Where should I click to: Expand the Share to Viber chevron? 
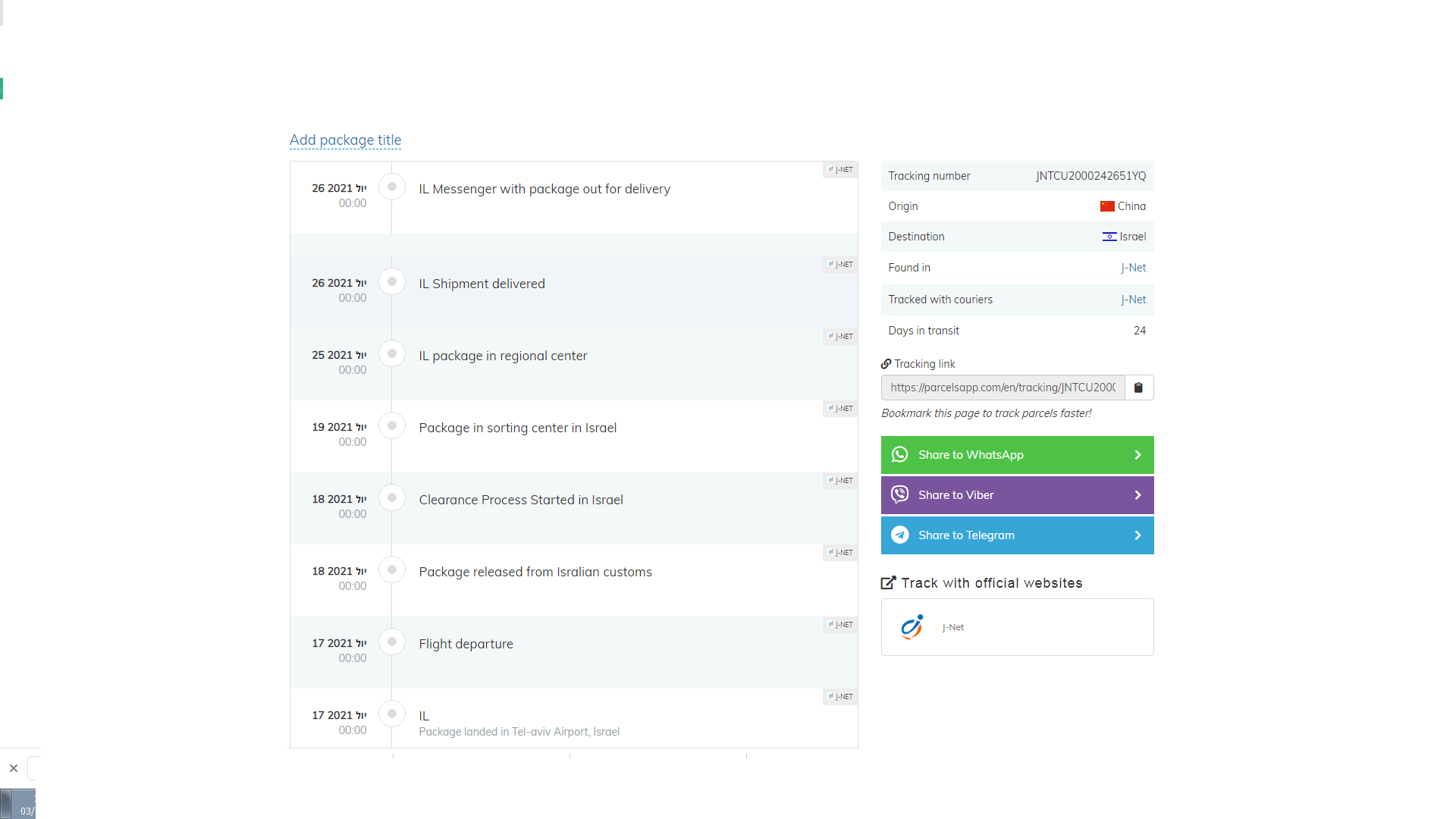click(1137, 495)
